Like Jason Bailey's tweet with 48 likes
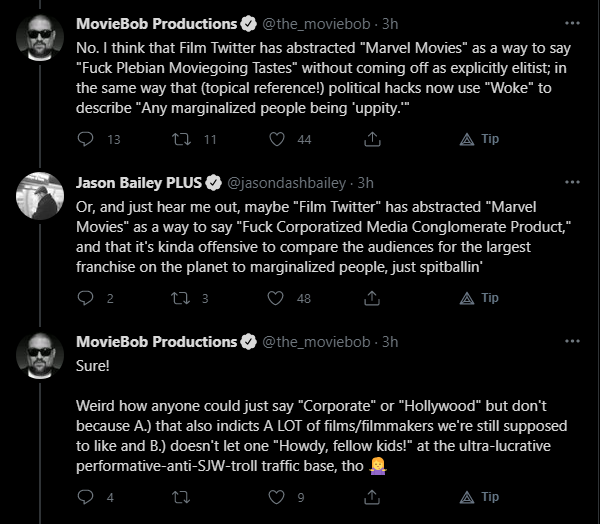The image size is (600, 524). [276, 298]
